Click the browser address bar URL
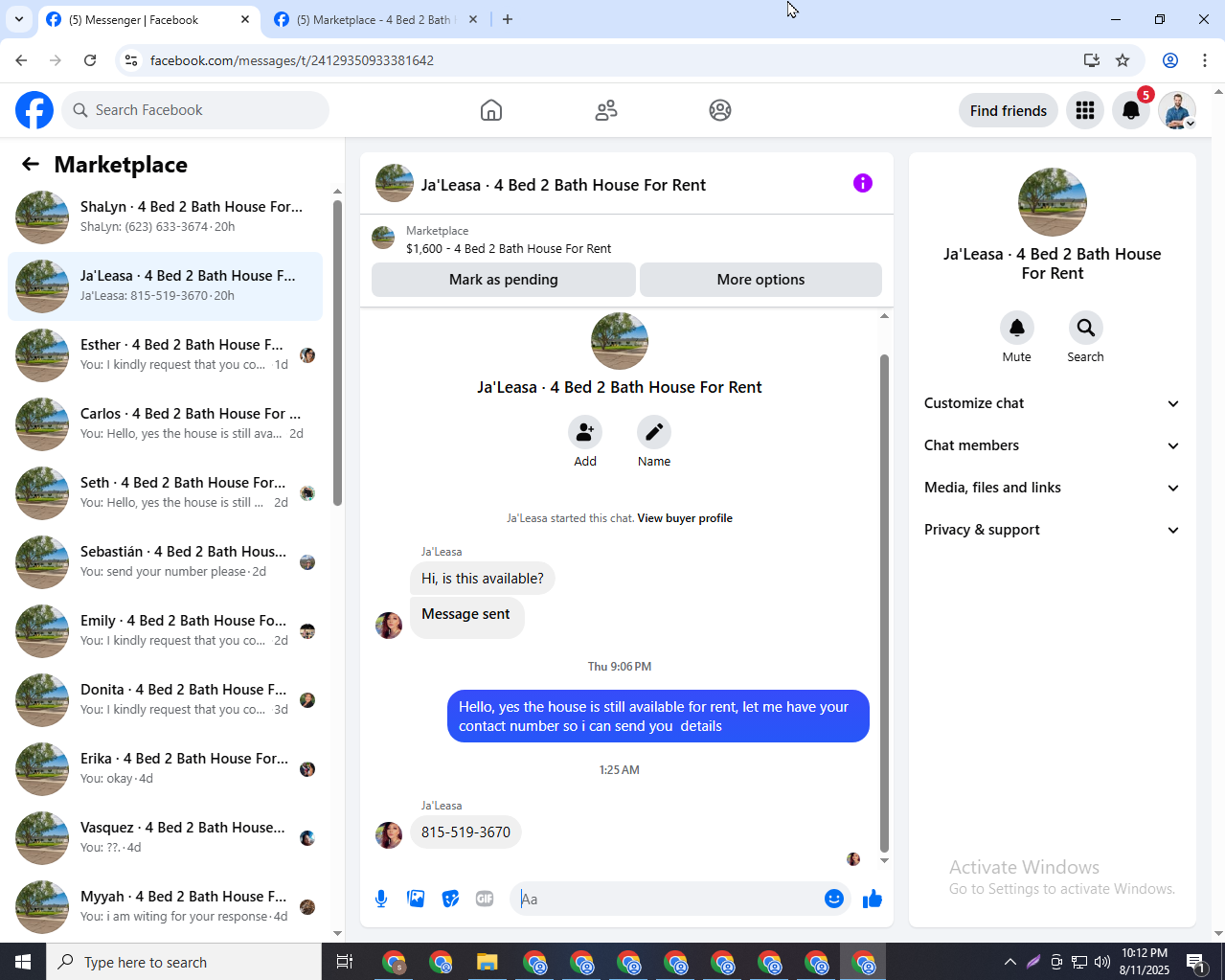This screenshot has height=980, width=1225. (292, 60)
